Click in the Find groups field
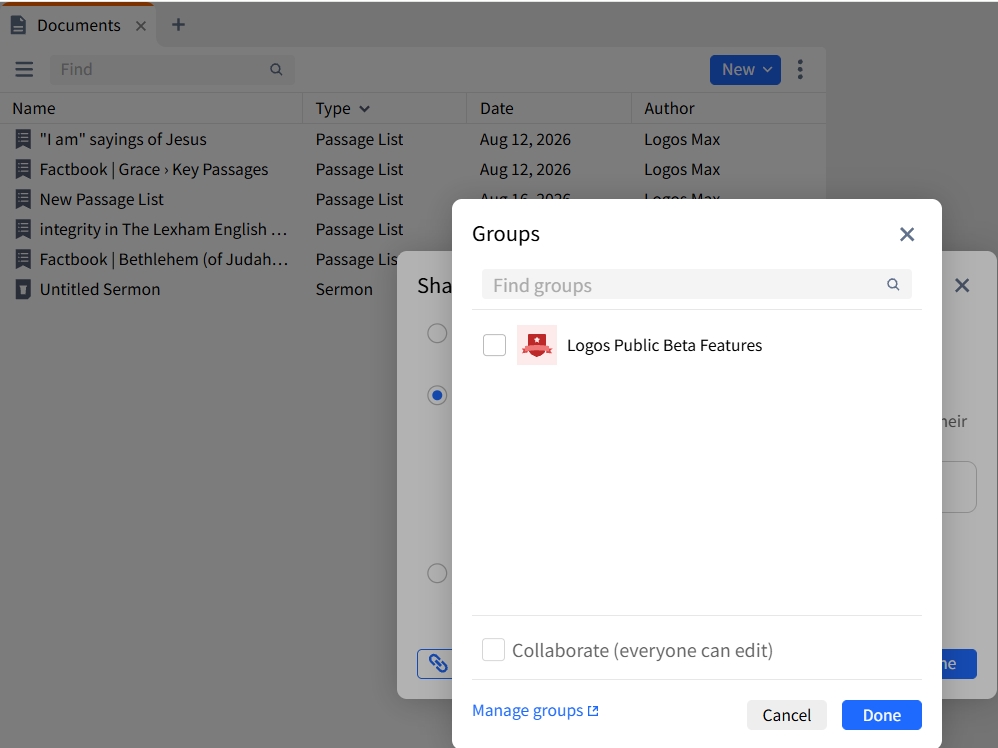The image size is (998, 748). (696, 285)
